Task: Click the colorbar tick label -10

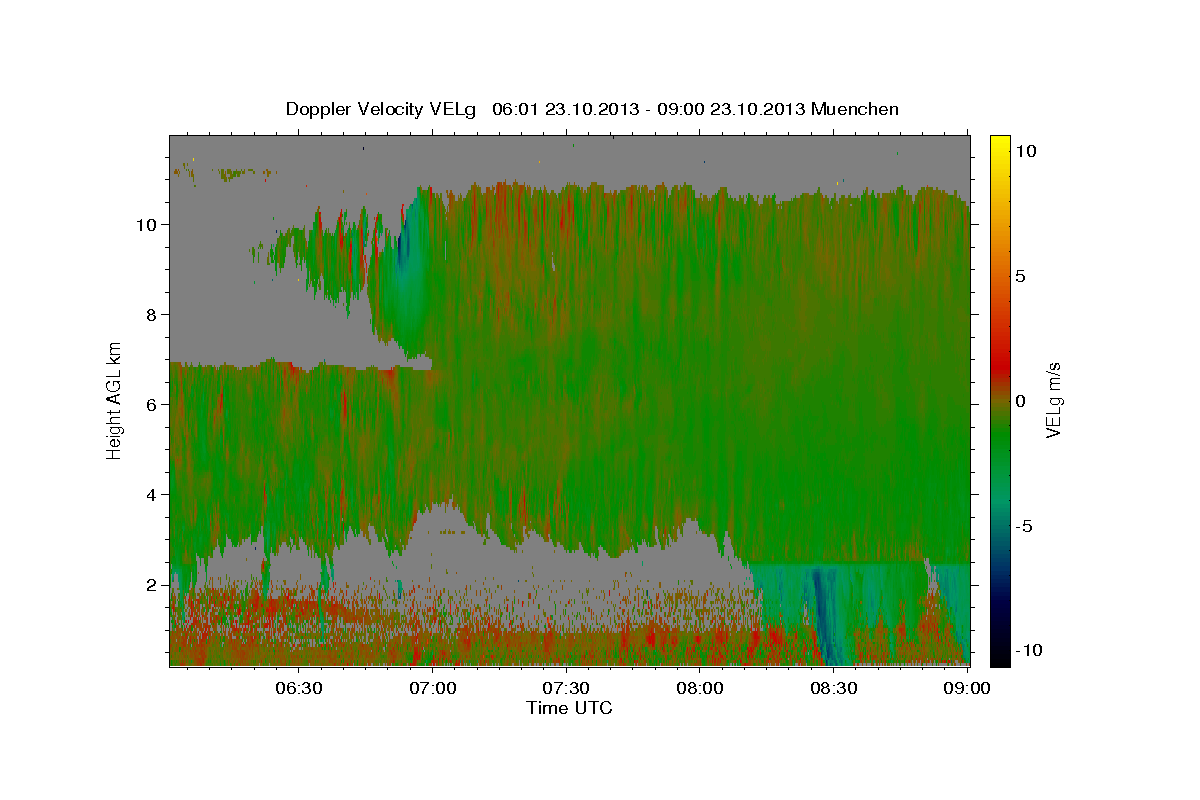Action: (1028, 651)
